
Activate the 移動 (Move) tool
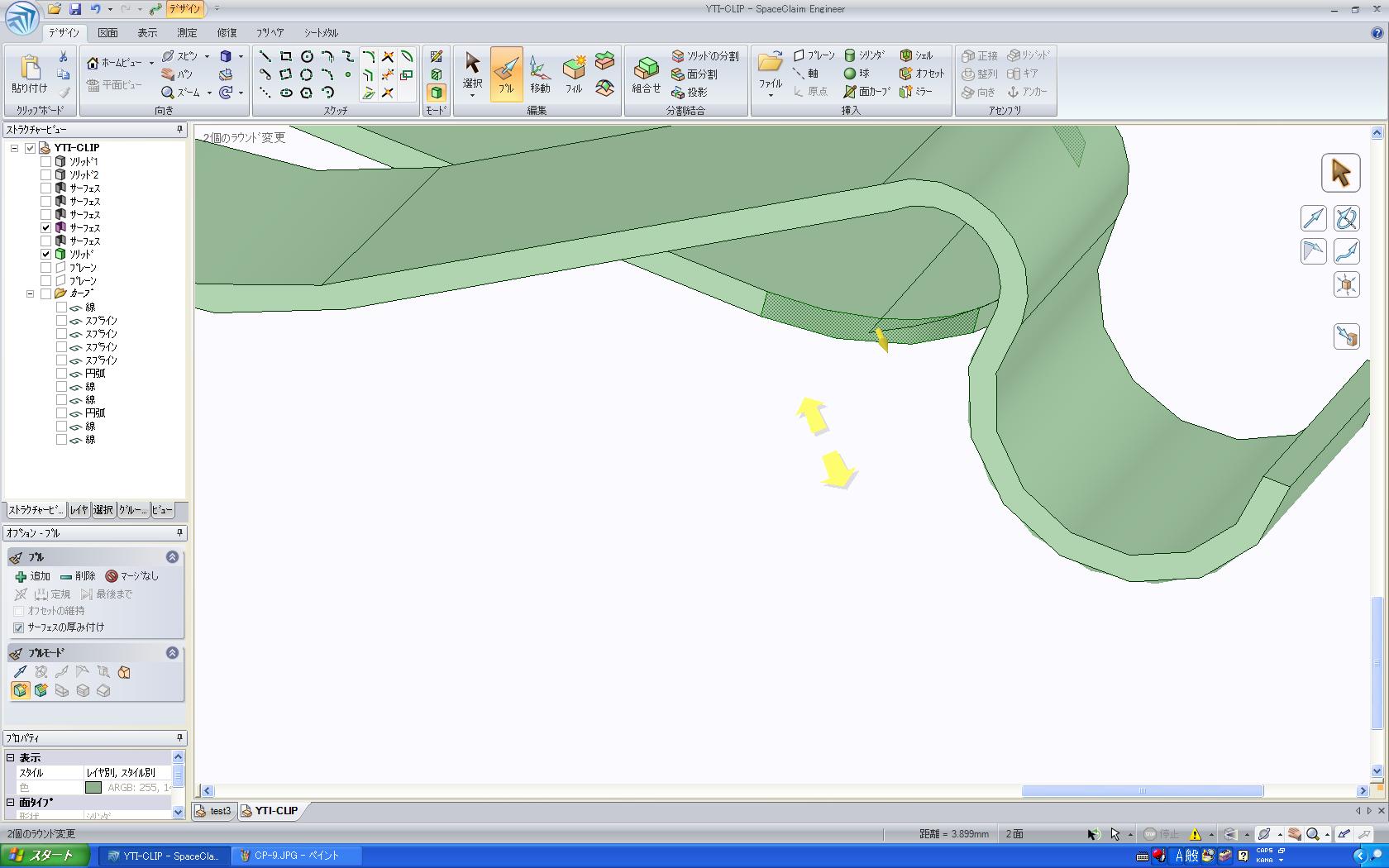(540, 74)
